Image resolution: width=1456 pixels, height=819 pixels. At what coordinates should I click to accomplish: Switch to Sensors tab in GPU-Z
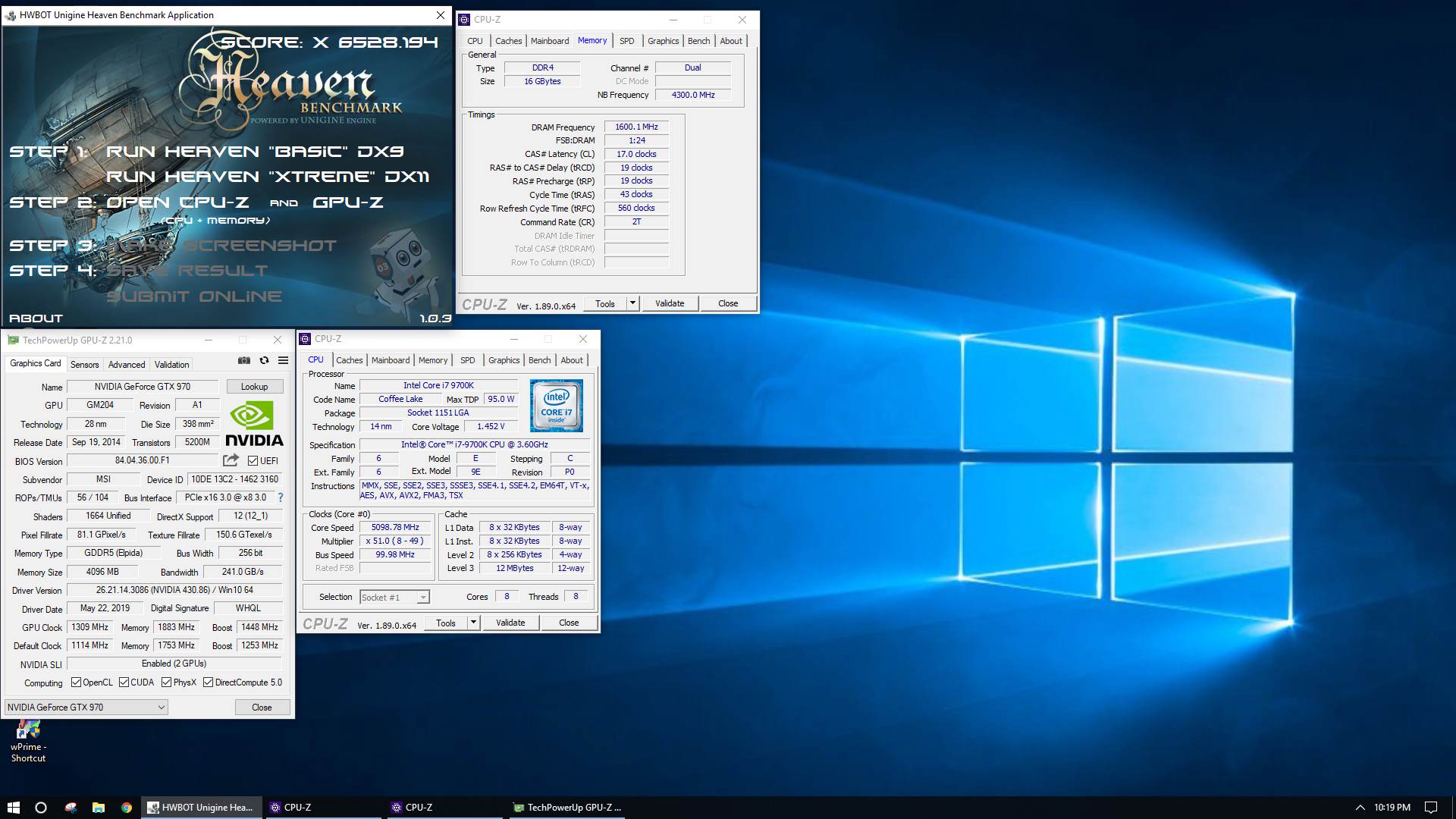pos(85,365)
